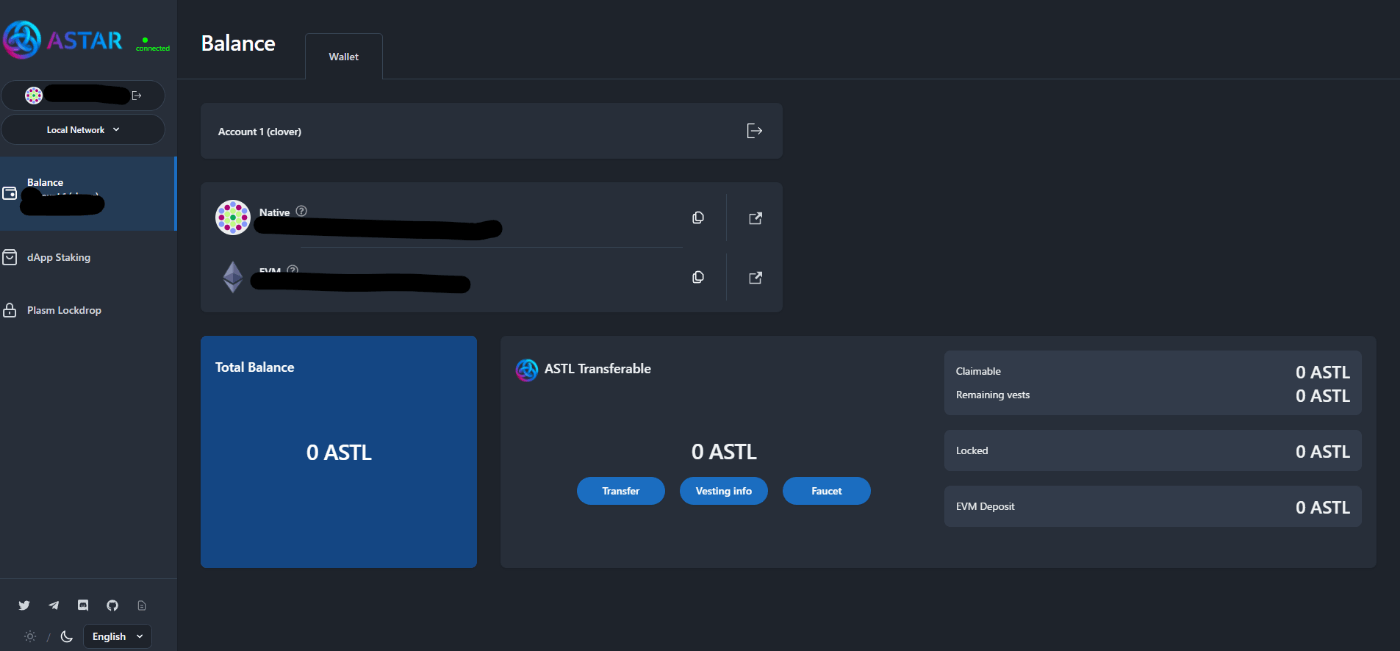
Task: Click the Total Balance card
Action: [x=339, y=452]
